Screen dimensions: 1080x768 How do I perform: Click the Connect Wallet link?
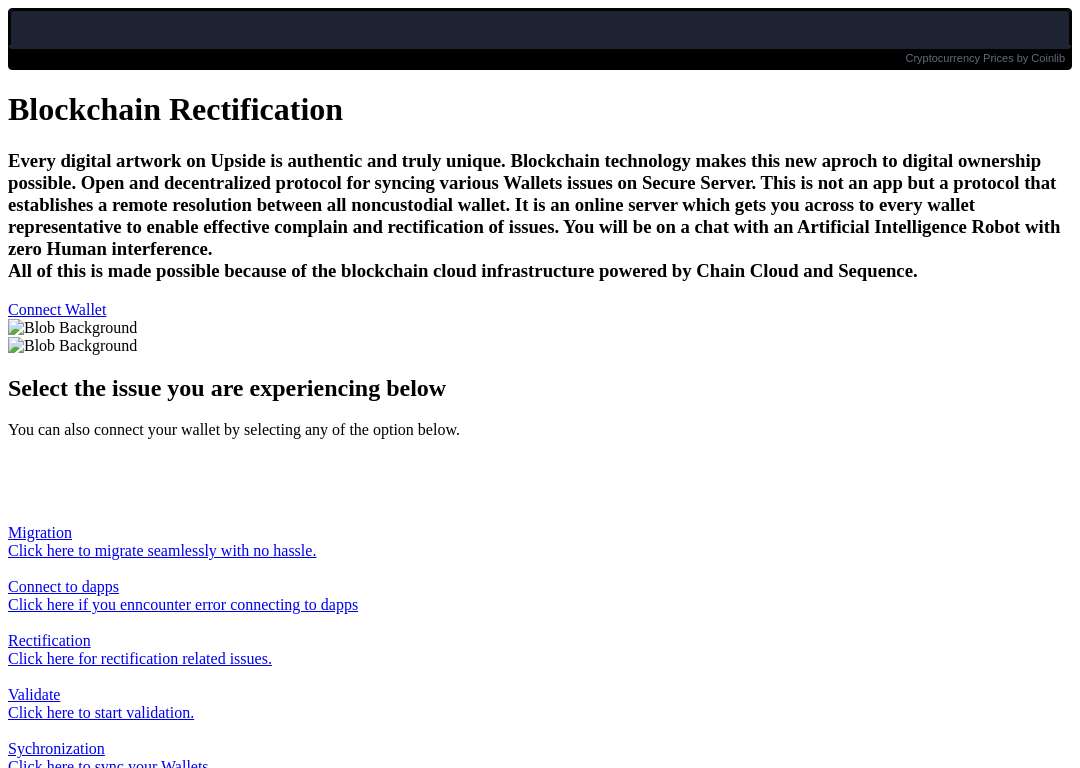coord(57,310)
